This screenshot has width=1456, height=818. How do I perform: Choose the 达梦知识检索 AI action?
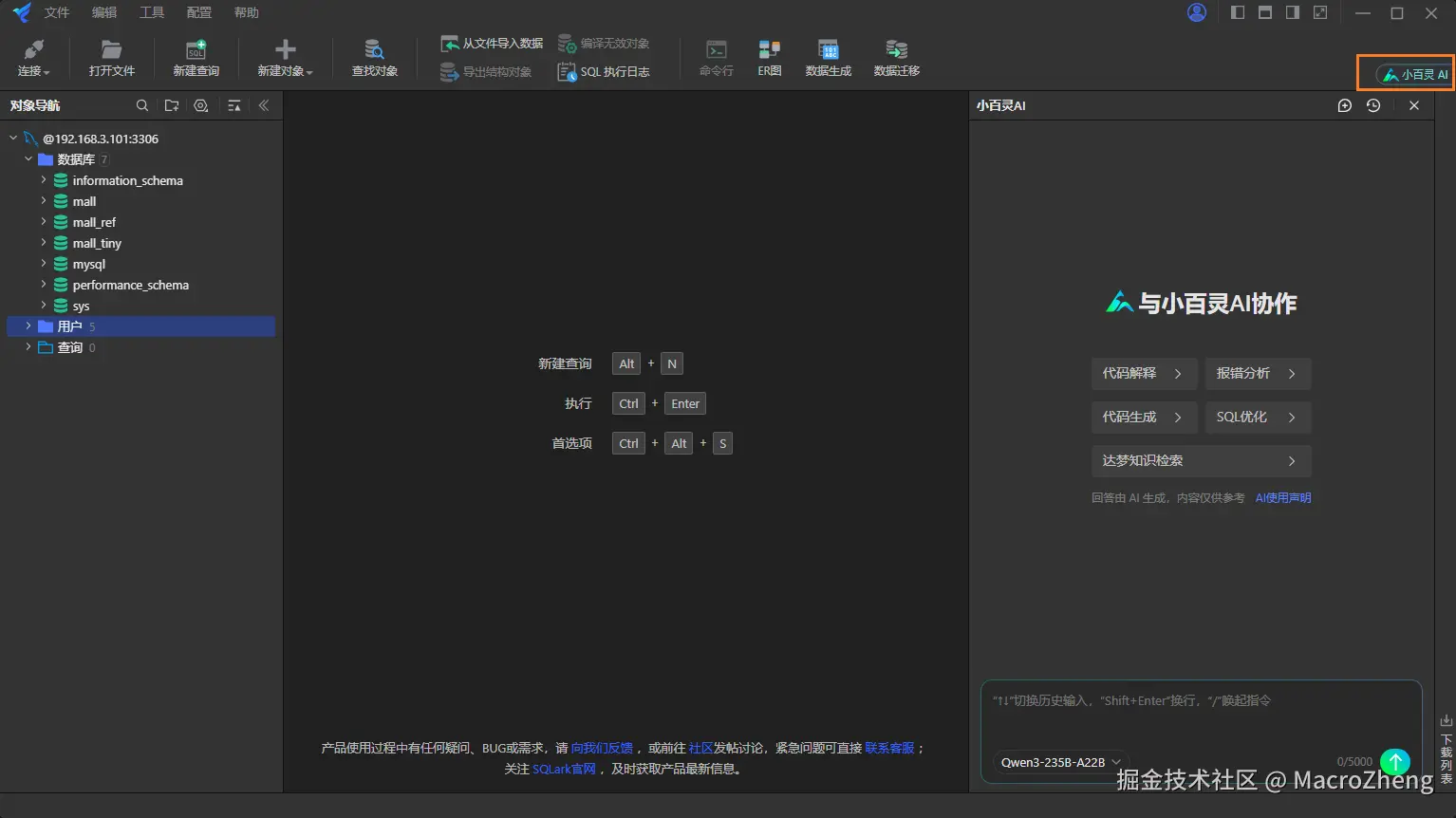click(x=1201, y=461)
